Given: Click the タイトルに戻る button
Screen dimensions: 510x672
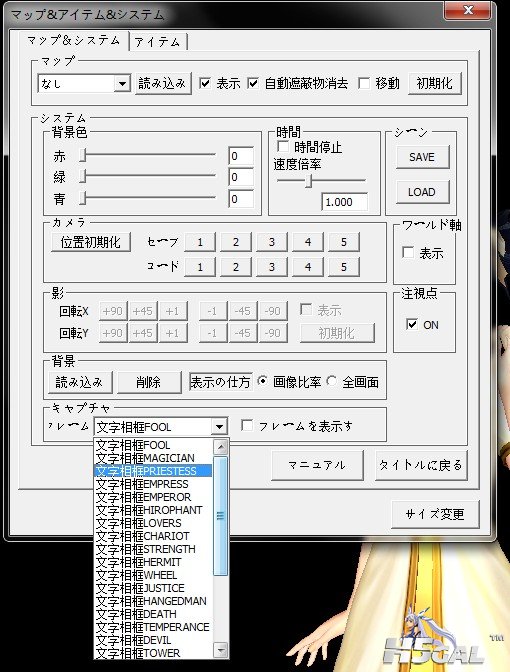Looking at the screenshot, I should tap(421, 465).
